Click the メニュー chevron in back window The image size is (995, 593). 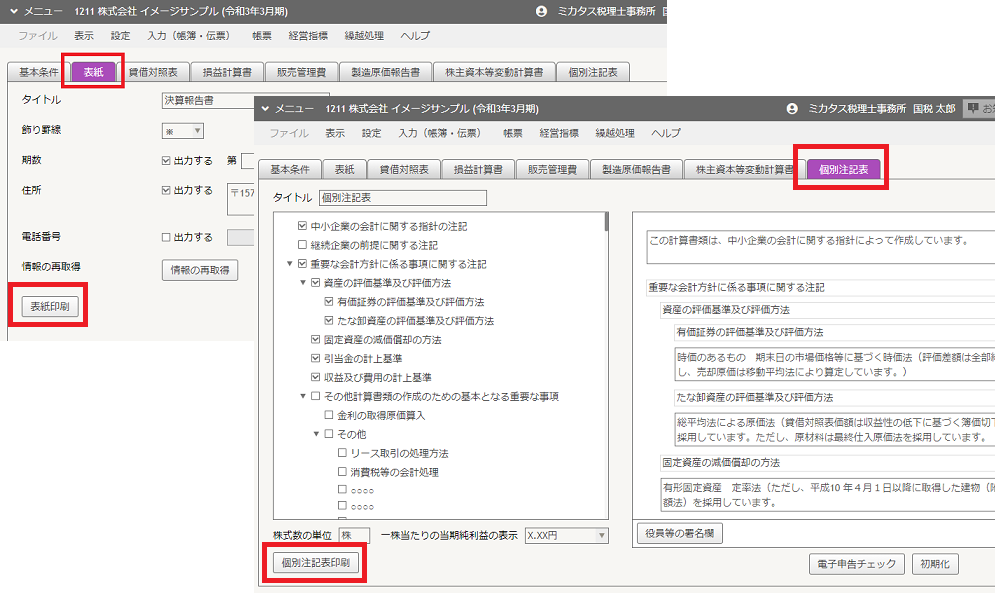[x=14, y=11]
